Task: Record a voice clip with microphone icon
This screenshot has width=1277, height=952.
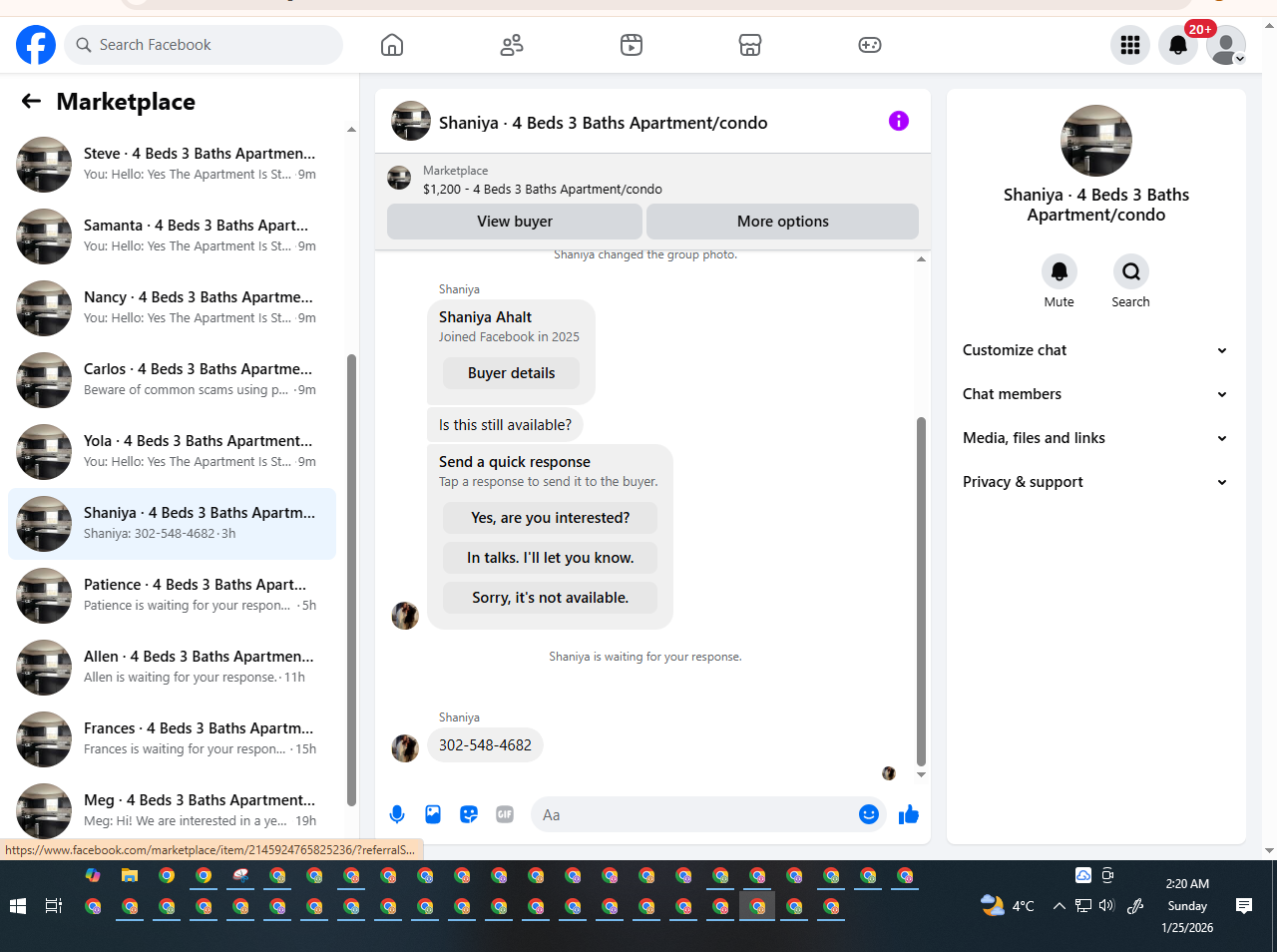Action: [397, 814]
